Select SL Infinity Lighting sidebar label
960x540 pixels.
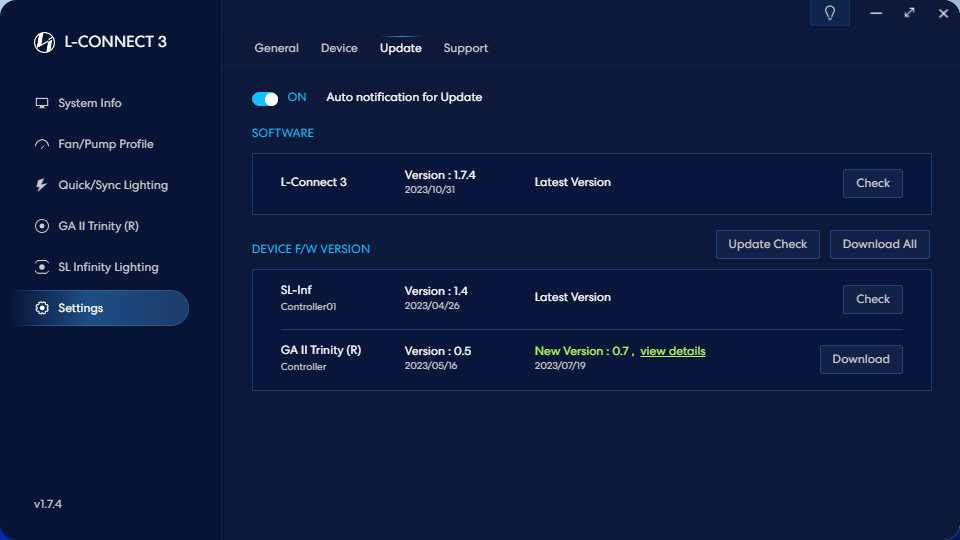tap(108, 267)
